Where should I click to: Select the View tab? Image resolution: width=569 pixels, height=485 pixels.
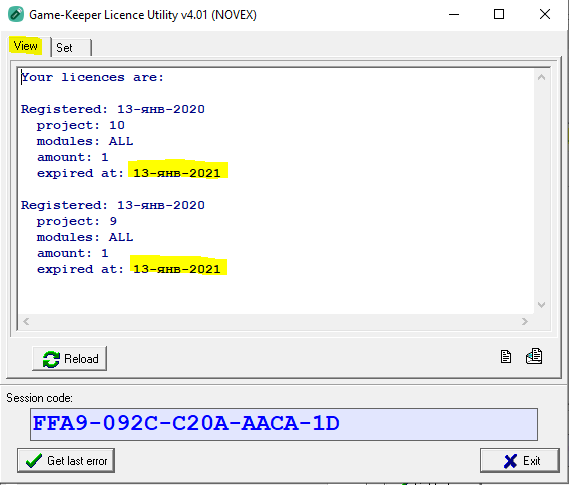(x=26, y=46)
